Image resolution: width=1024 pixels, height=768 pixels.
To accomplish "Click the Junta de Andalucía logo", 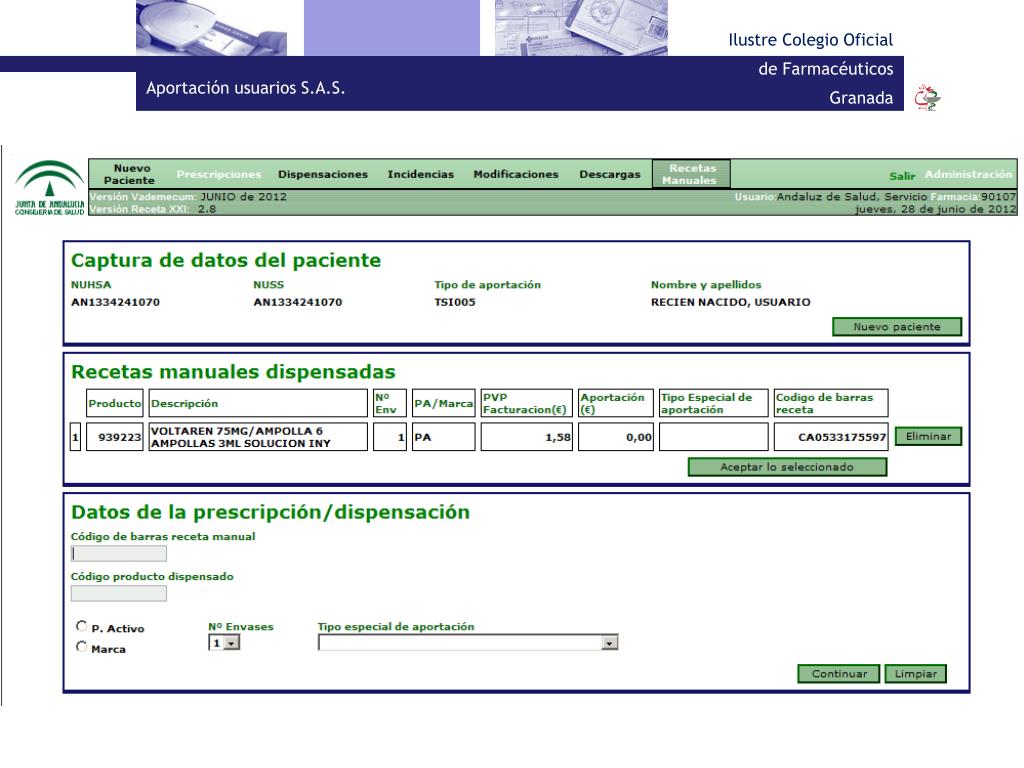I will pyautogui.click(x=50, y=188).
